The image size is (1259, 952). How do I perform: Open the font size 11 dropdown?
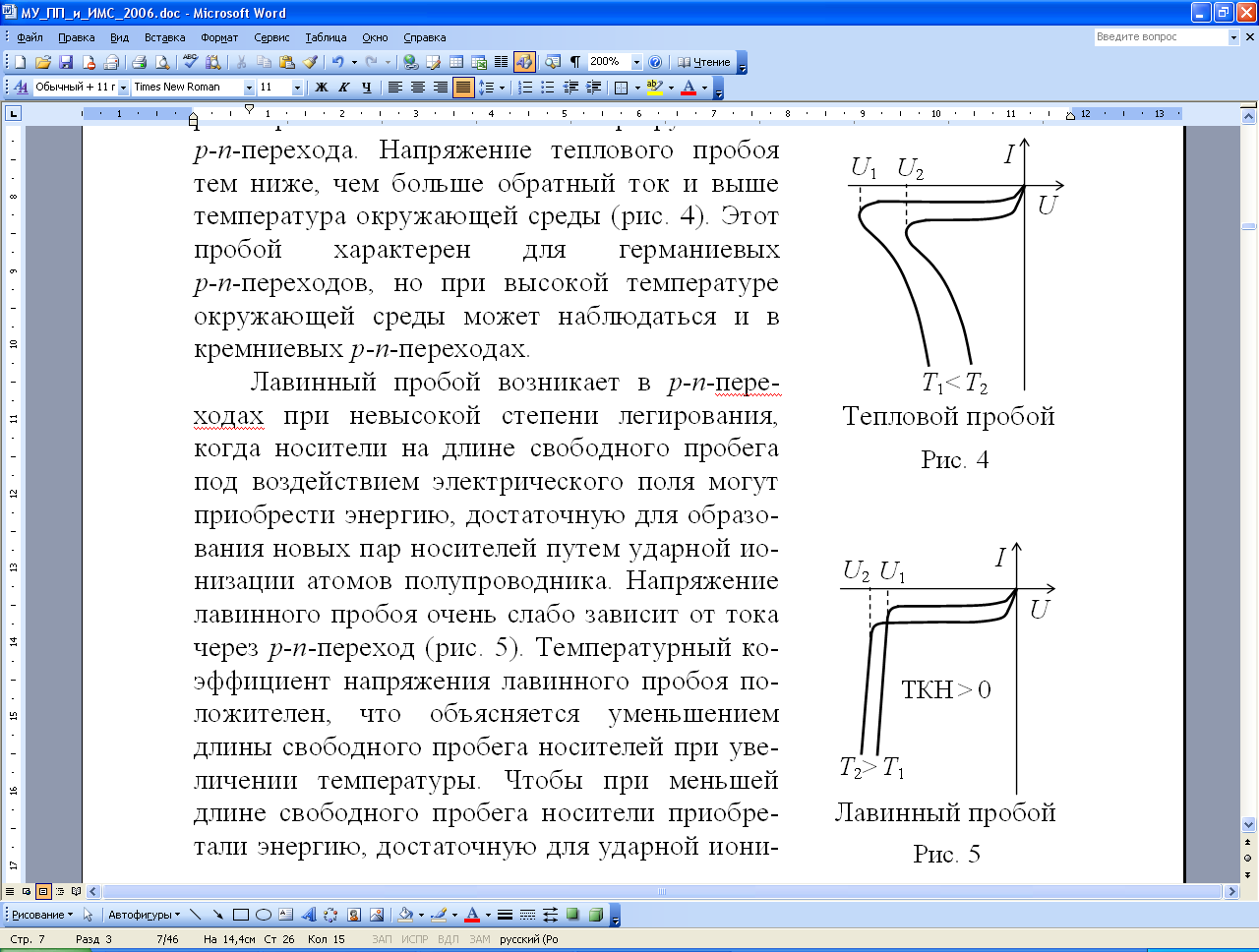[x=297, y=88]
